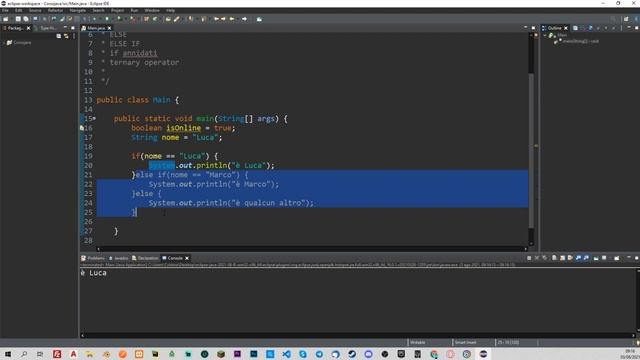The height and width of the screenshot is (360, 640).
Task: Toggle Scroll Lock in Console toolbar
Action: (562, 258)
